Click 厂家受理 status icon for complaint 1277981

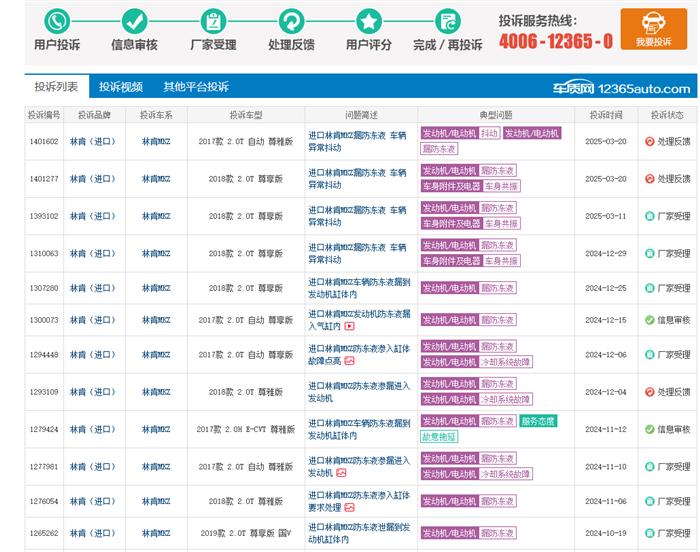pos(650,467)
